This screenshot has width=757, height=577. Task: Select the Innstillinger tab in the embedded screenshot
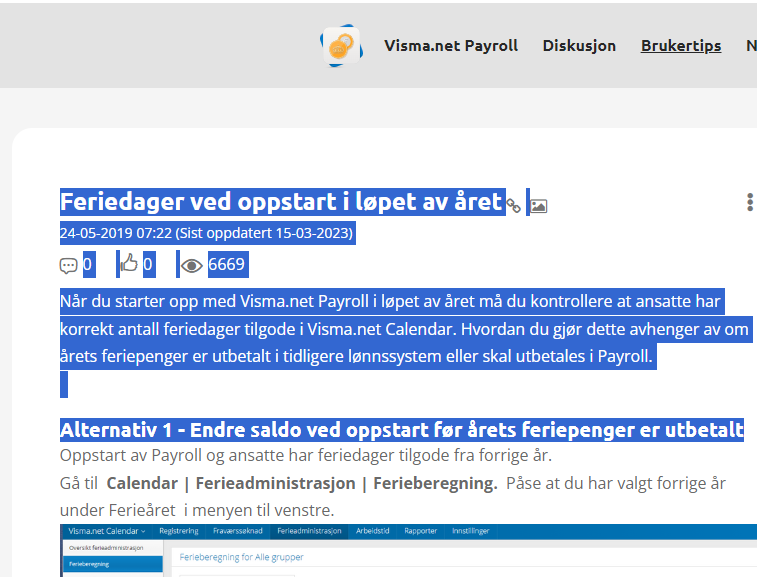point(471,531)
